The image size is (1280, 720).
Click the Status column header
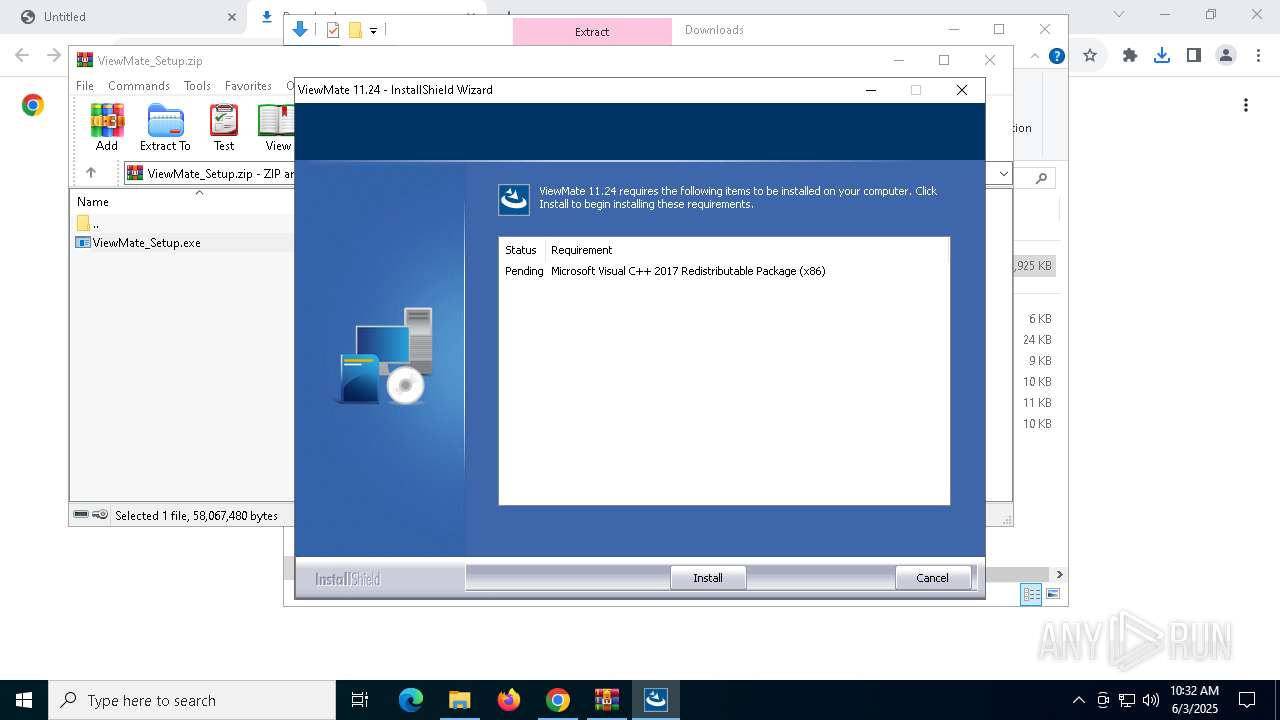coord(521,250)
